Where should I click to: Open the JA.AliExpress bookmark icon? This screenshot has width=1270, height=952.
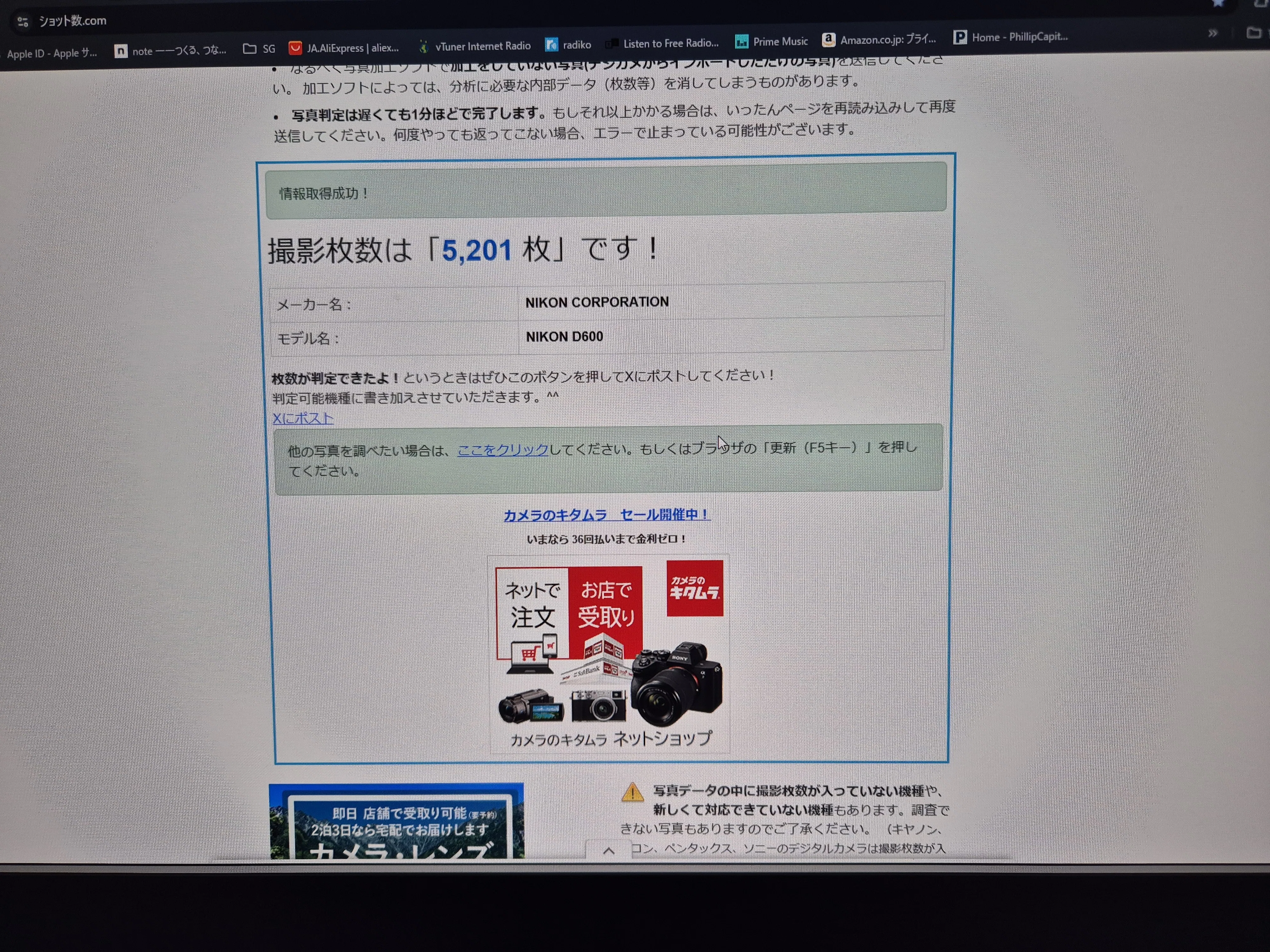(295, 48)
